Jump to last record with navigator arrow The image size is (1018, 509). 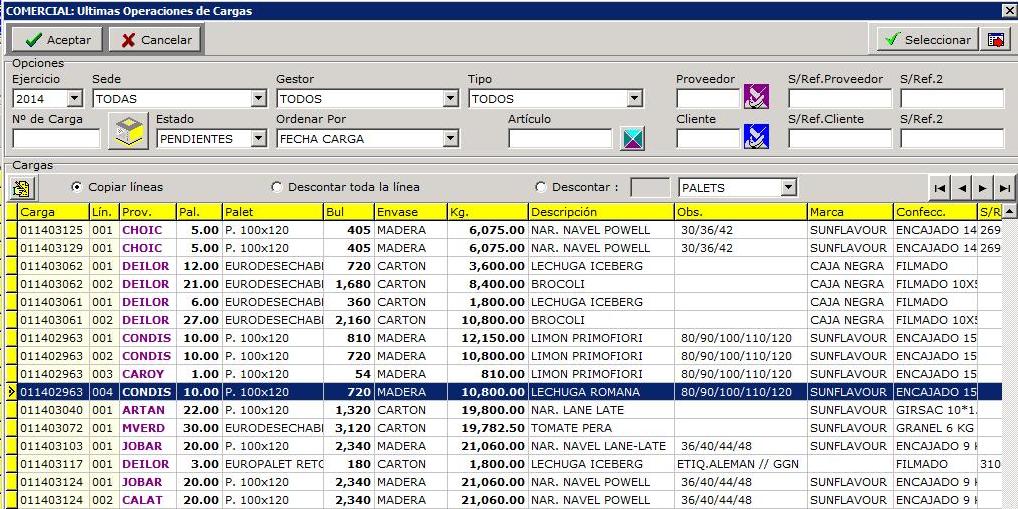1004,187
